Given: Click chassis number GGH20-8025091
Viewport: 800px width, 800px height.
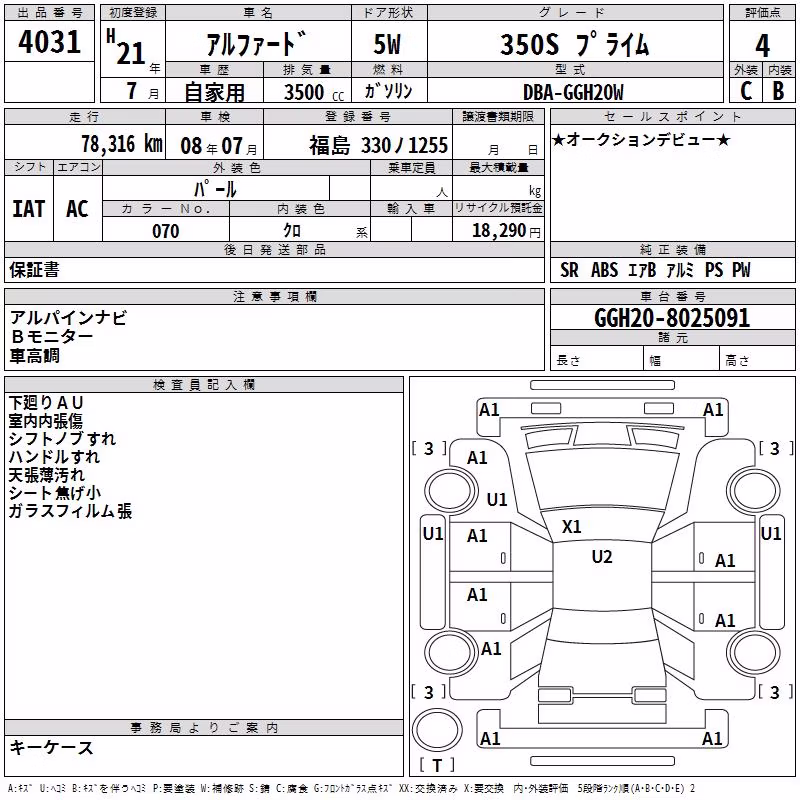Looking at the screenshot, I should click(x=672, y=318).
